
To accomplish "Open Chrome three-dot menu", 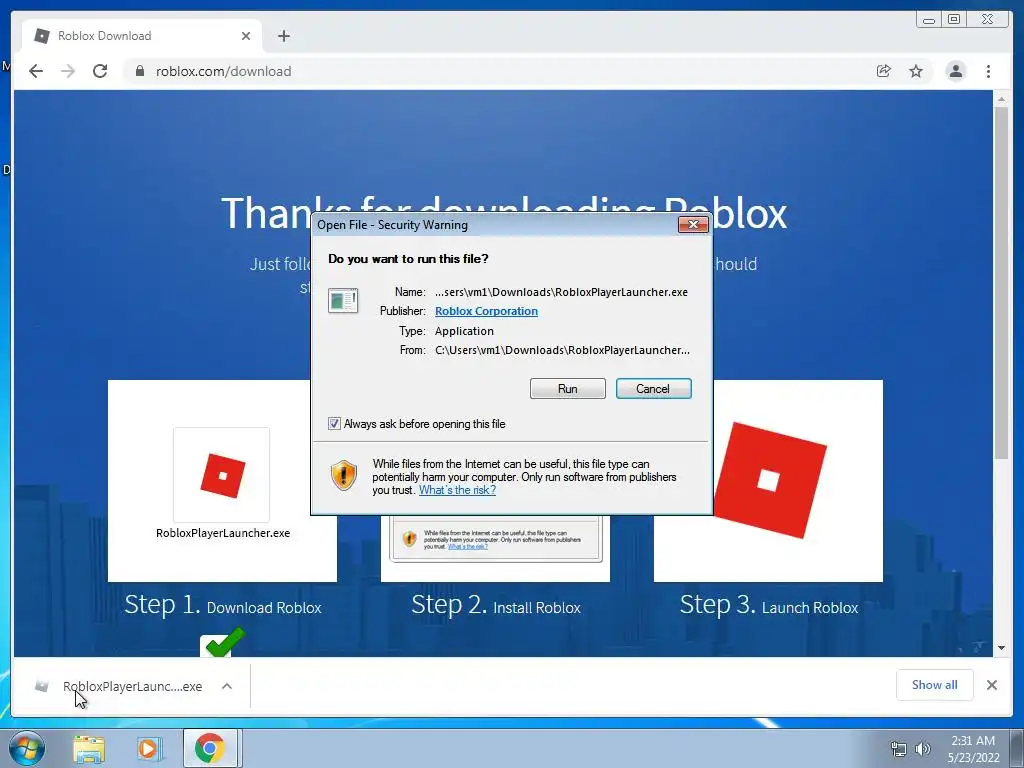I will tap(988, 71).
